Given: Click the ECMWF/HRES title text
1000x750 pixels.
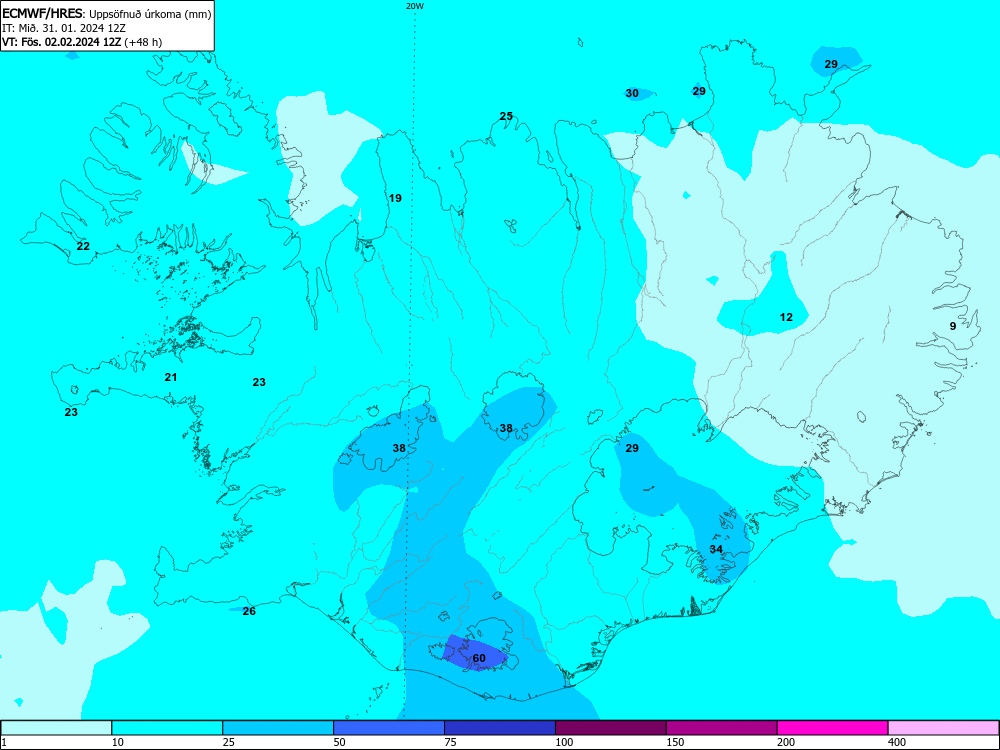Looking at the screenshot, I should 43,13.
